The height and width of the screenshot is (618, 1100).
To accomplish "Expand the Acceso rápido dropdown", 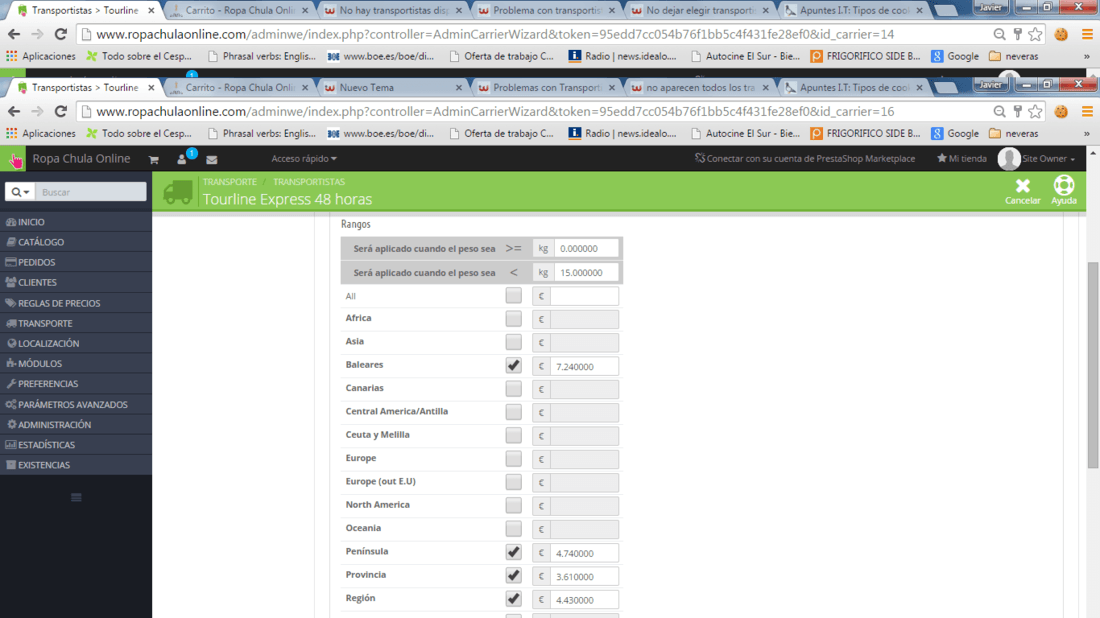I will pyautogui.click(x=304, y=159).
